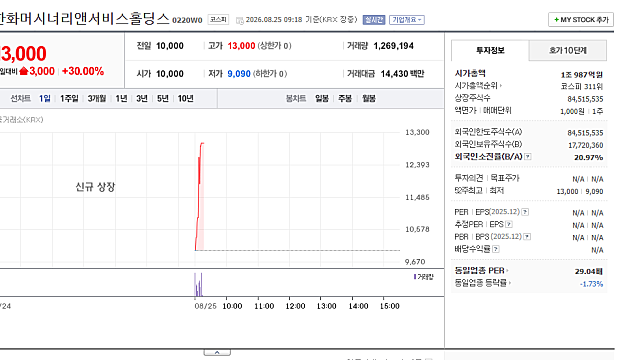Open the 시가총액순위 ranking link

[478, 86]
